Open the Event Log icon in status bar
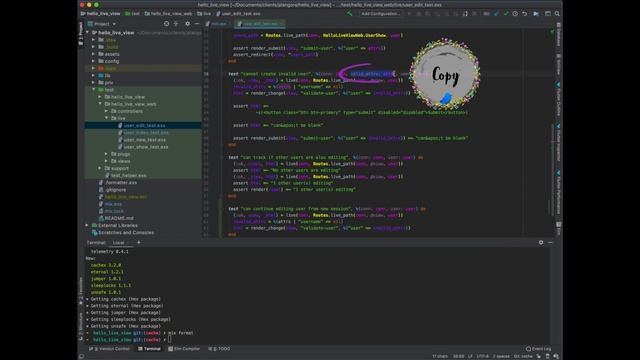 click(539, 349)
